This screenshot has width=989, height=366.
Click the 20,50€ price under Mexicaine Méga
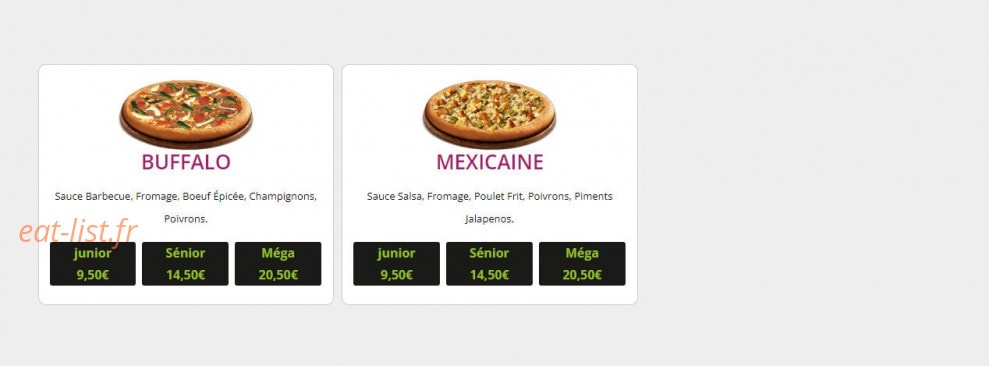(x=582, y=275)
